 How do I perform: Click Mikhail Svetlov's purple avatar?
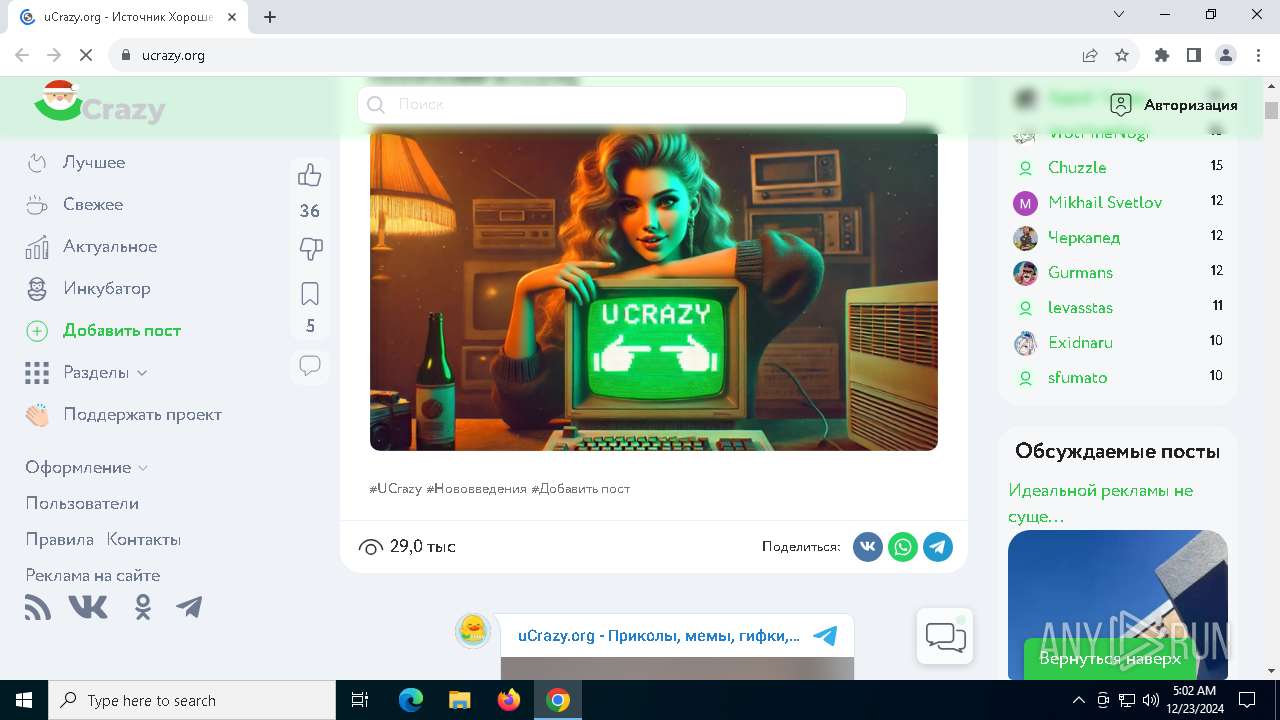[x=1025, y=203]
